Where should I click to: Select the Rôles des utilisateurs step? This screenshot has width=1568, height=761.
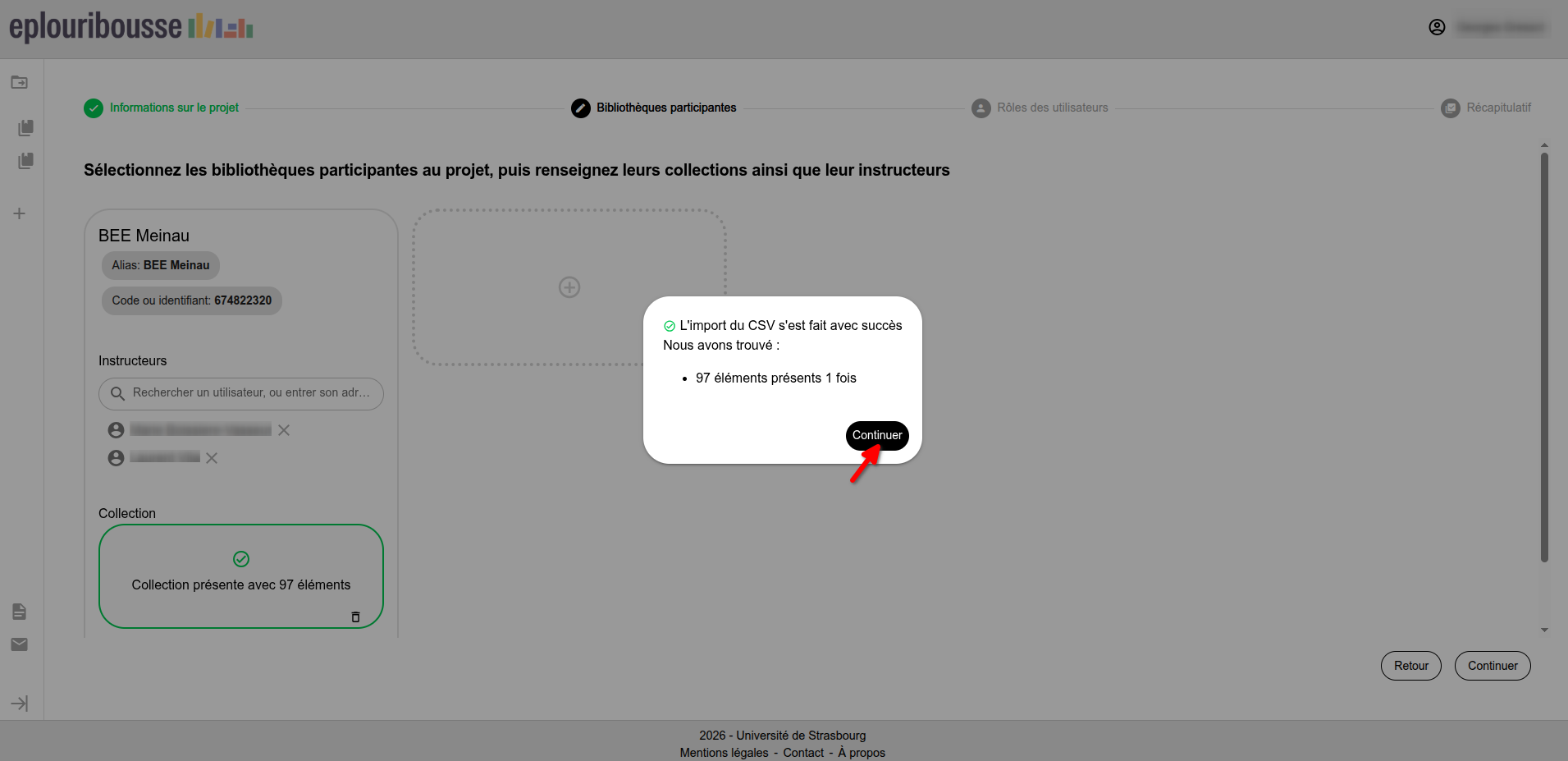pos(1052,108)
